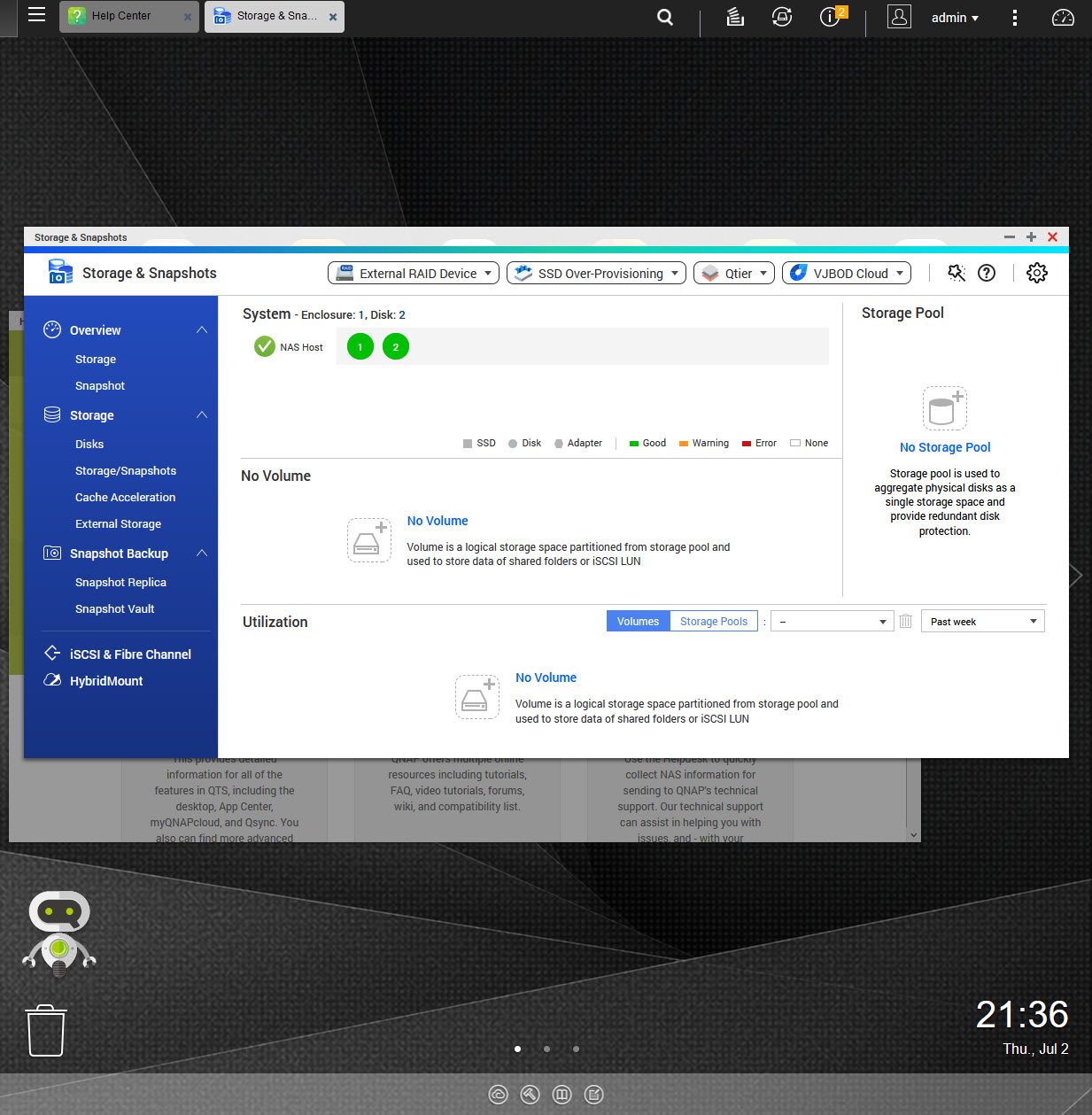Close the Help Center desktop tab
This screenshot has width=1092, height=1115.
pos(187,17)
